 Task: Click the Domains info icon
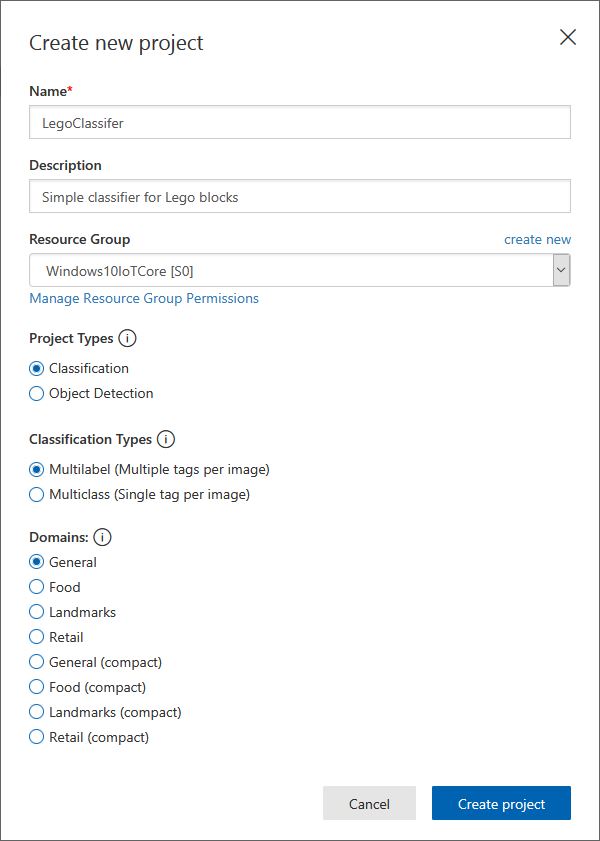[x=103, y=537]
